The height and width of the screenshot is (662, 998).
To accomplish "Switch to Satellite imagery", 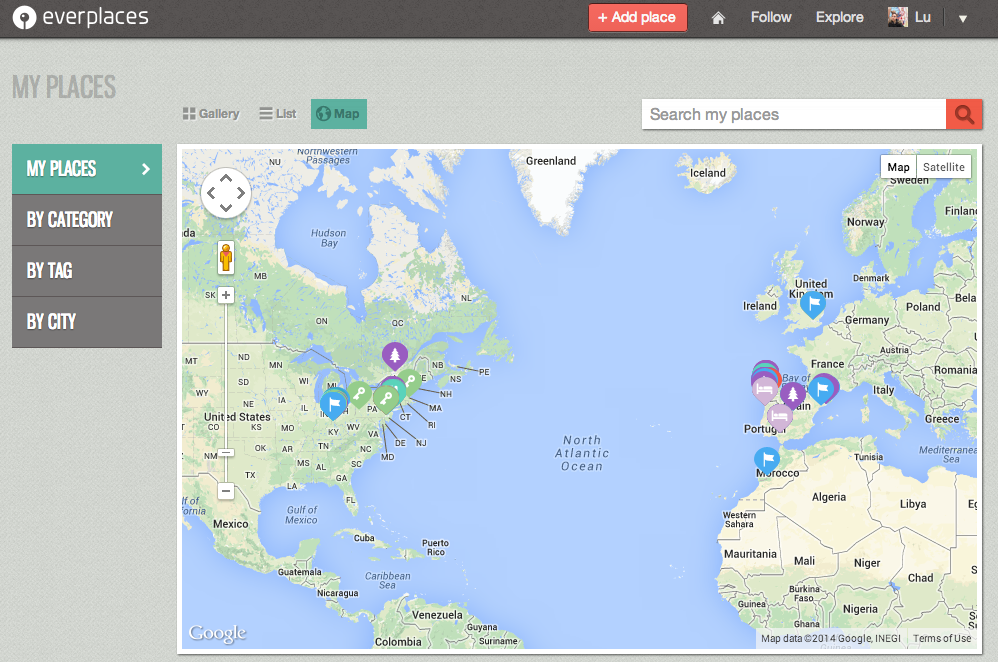I will pos(944,166).
